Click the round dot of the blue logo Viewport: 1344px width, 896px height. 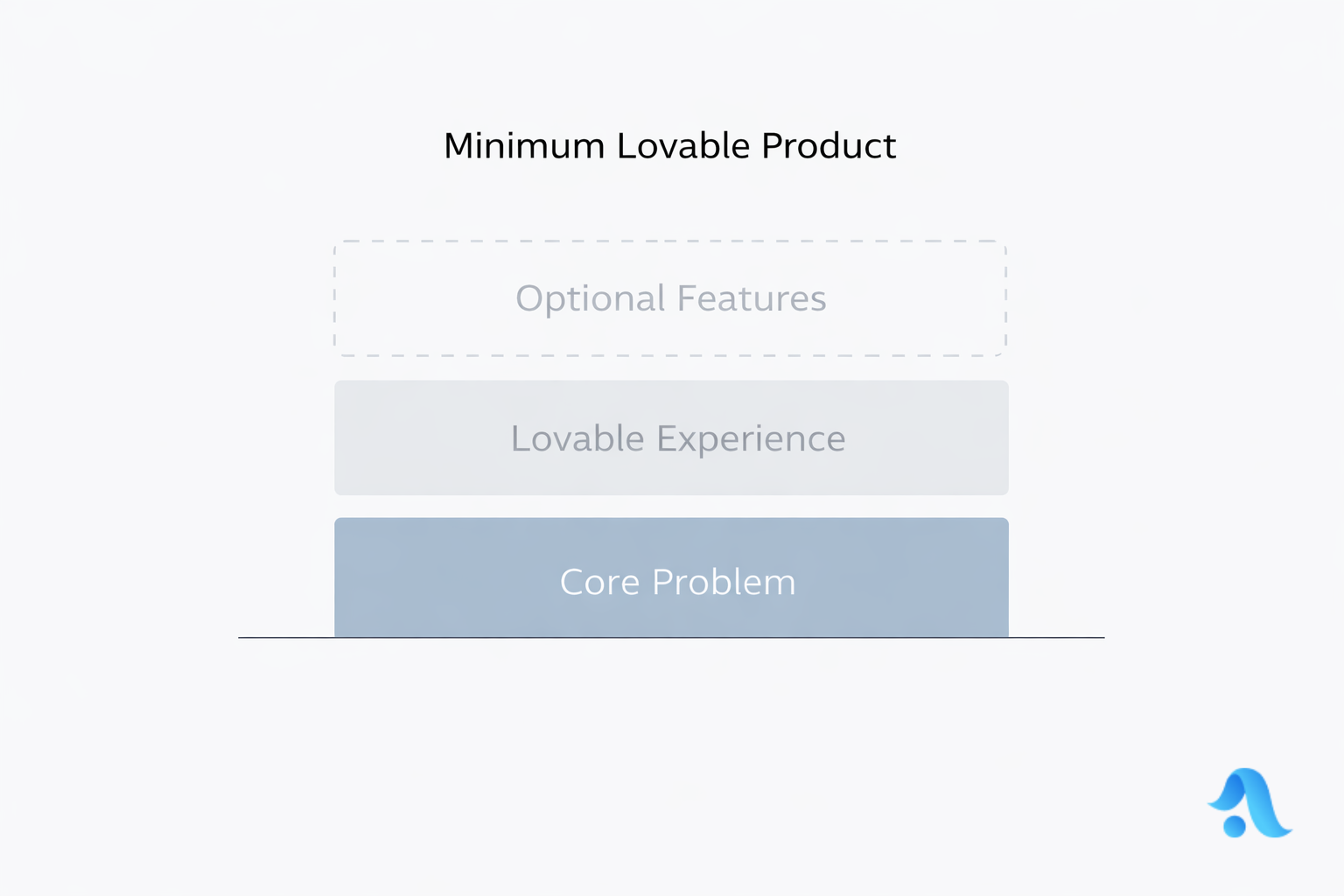tap(1235, 825)
